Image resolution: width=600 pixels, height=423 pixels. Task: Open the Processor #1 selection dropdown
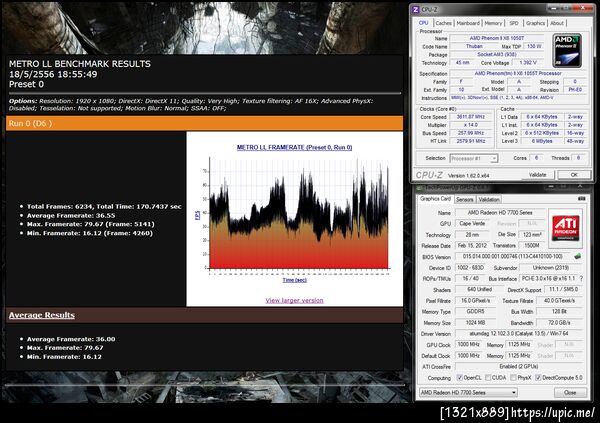(474, 158)
